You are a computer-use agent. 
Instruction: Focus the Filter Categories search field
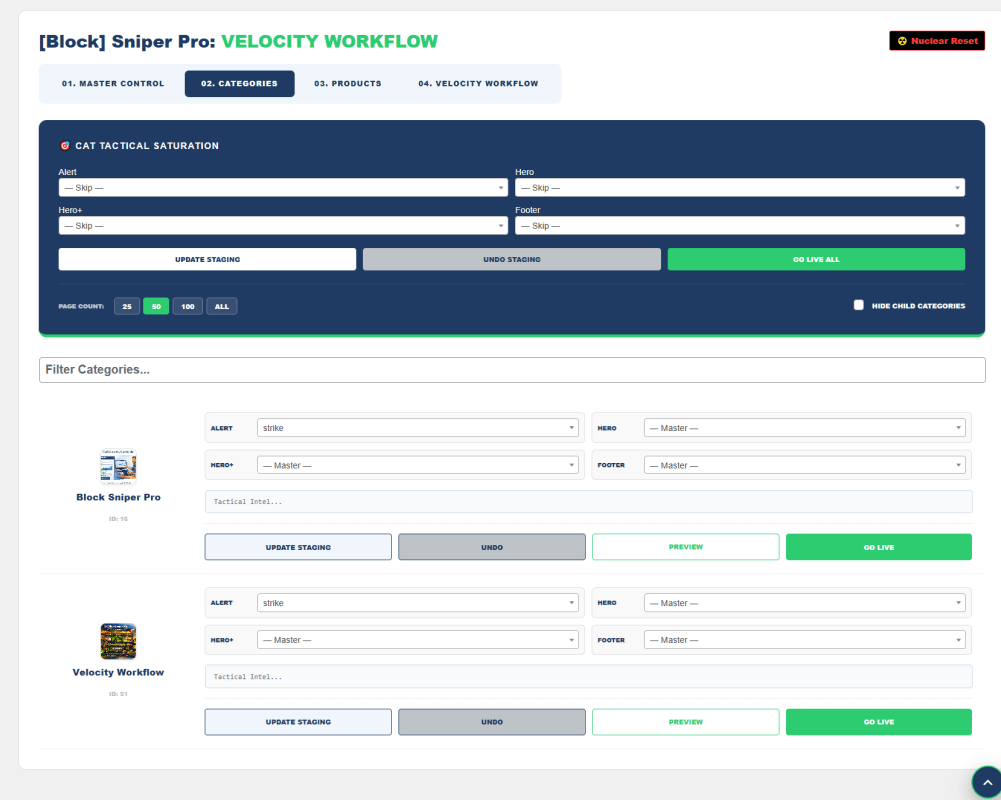(x=512, y=370)
